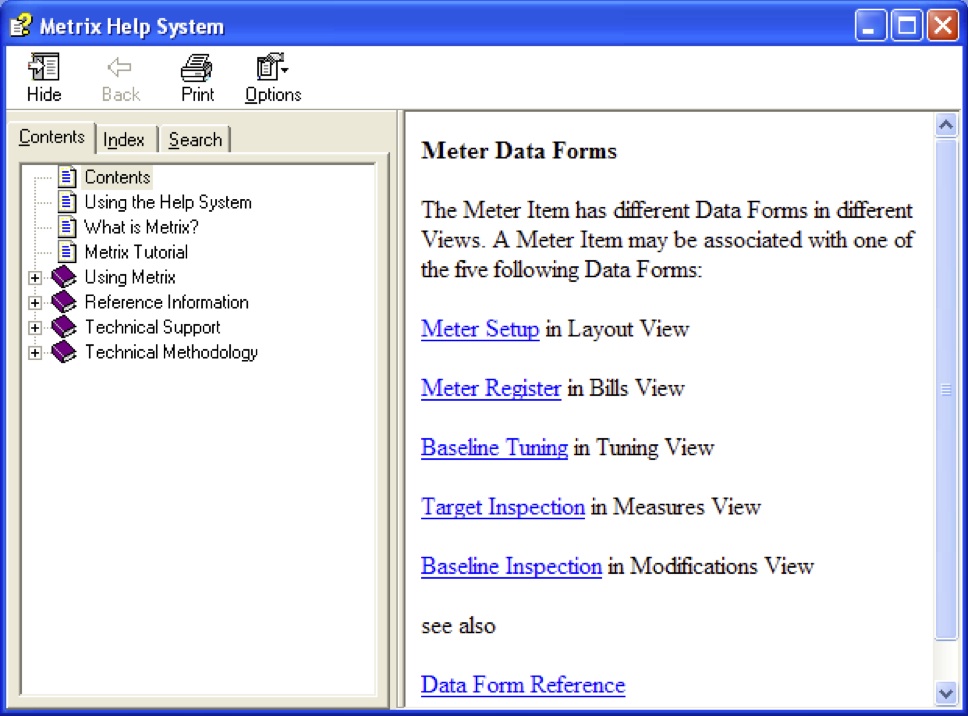Click the Back arrow toolbar icon
This screenshot has width=968, height=716.
(x=119, y=67)
